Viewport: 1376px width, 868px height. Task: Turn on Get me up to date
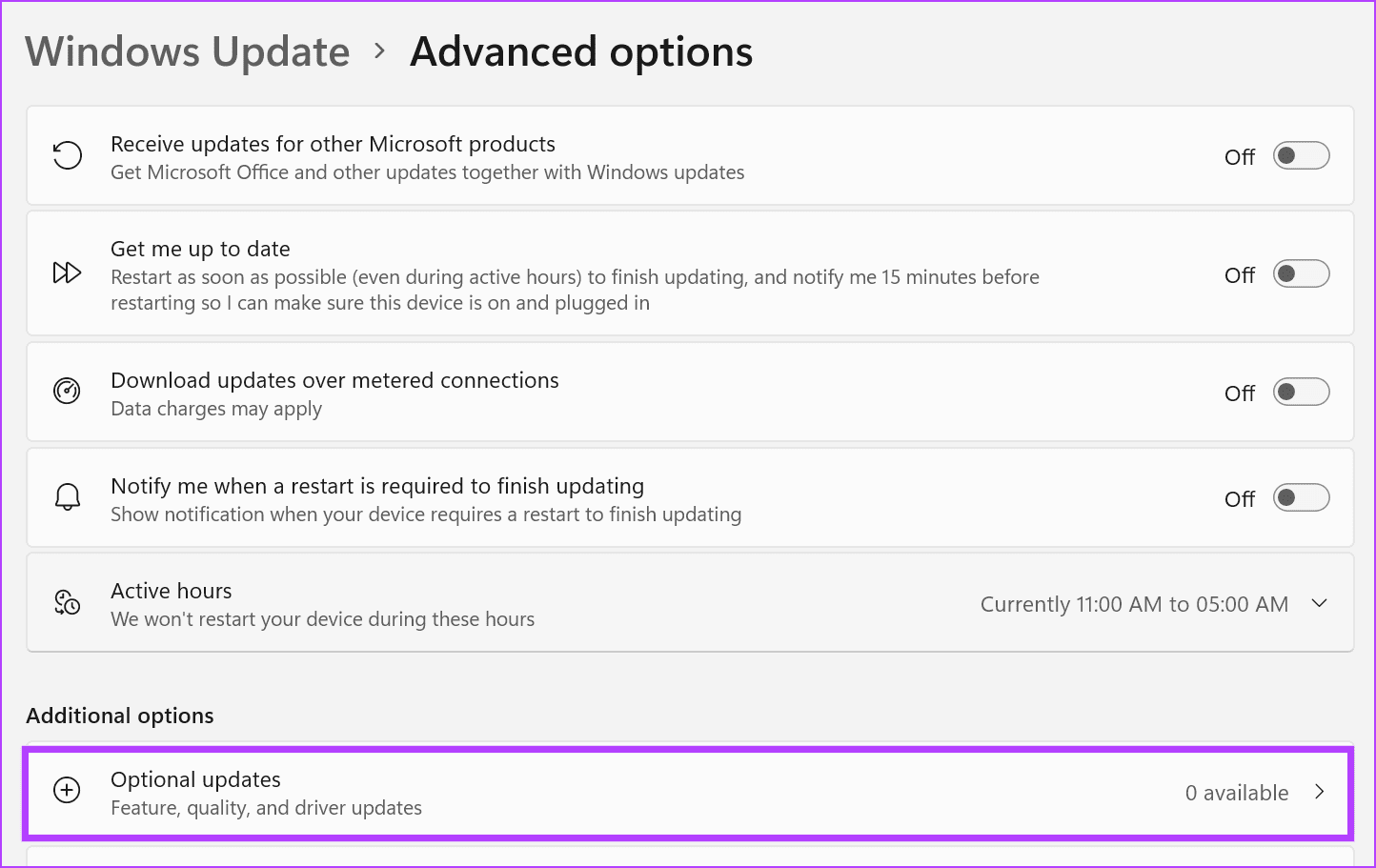[x=1301, y=273]
